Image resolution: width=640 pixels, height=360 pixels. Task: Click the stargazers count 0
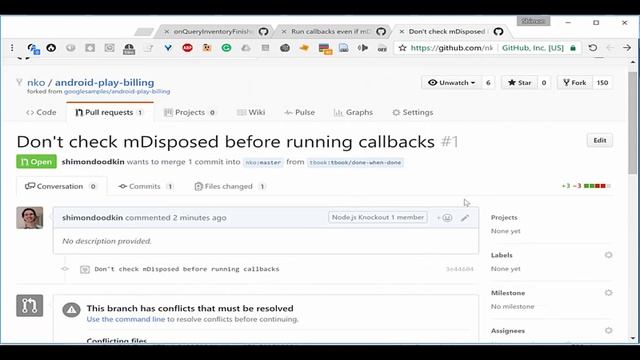[544, 82]
